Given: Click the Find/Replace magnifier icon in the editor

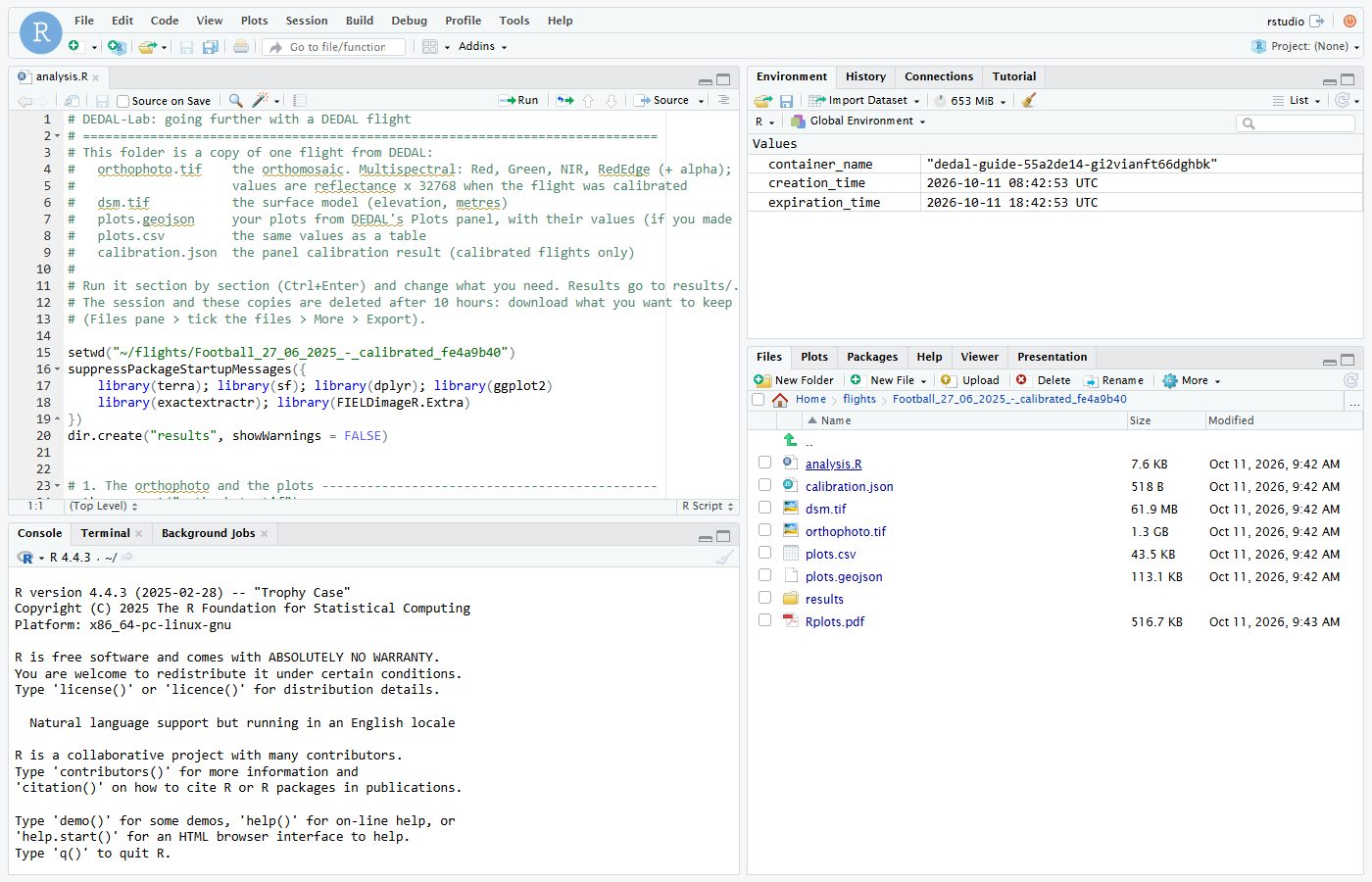Looking at the screenshot, I should coord(235,100).
